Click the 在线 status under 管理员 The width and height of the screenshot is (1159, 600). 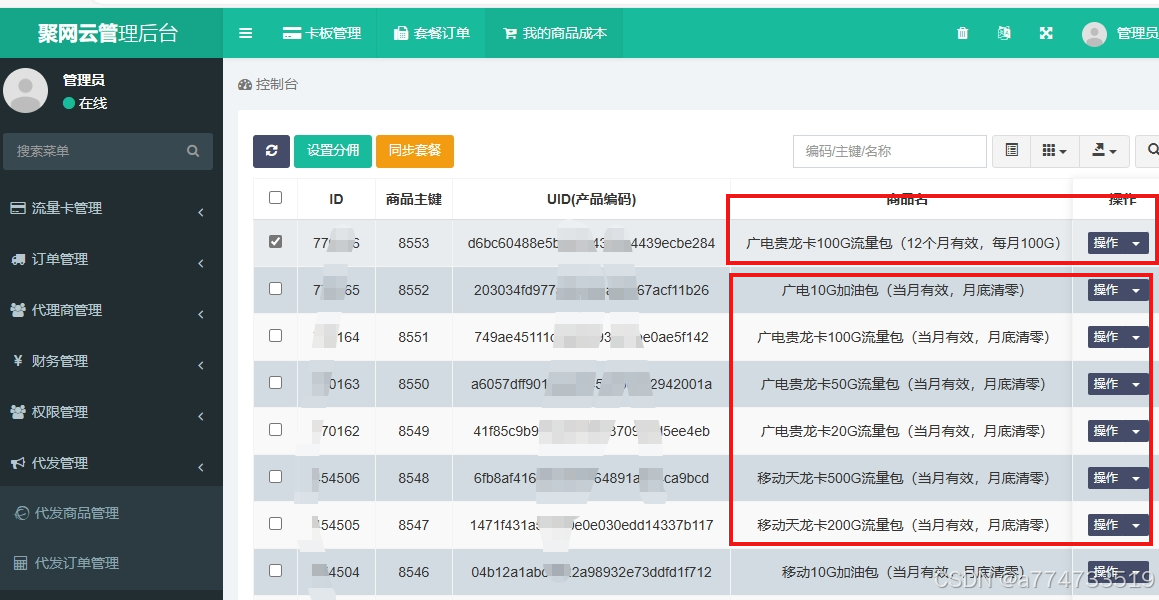85,103
